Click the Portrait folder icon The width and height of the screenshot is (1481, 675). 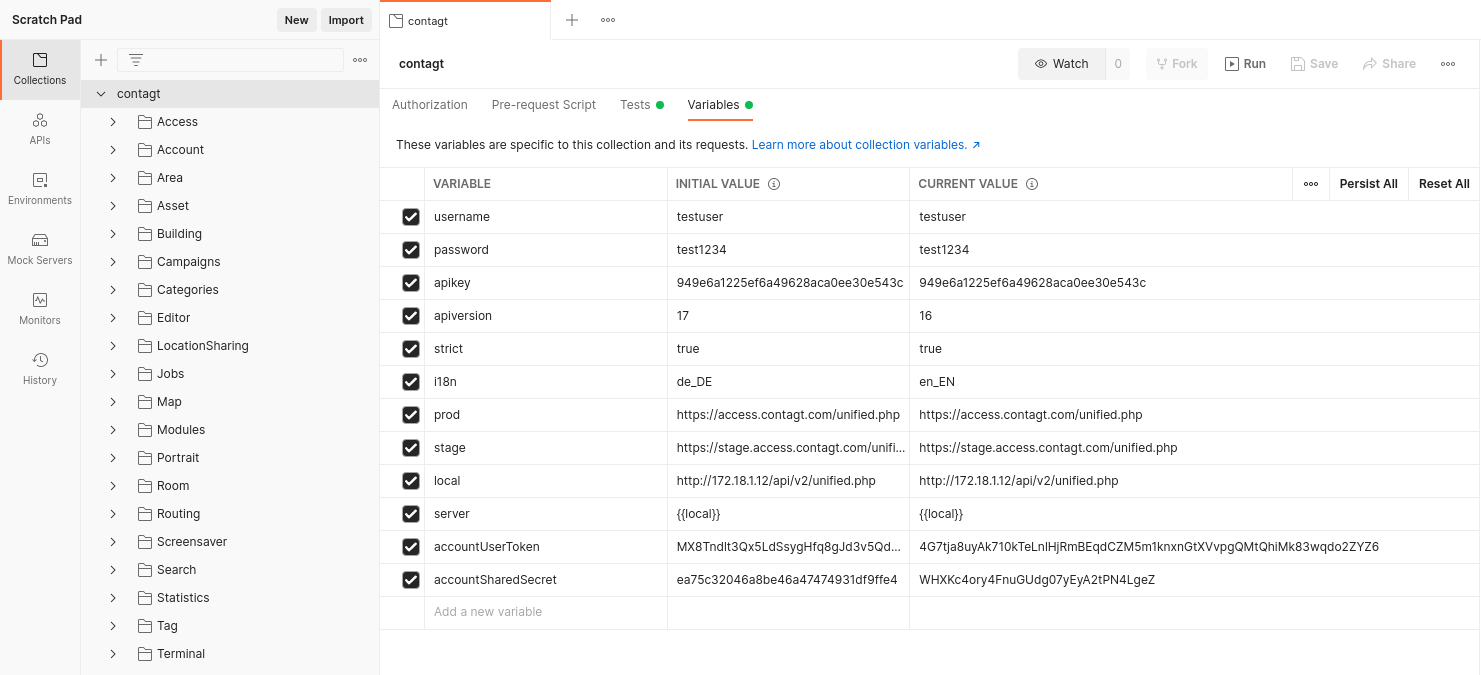click(x=144, y=458)
